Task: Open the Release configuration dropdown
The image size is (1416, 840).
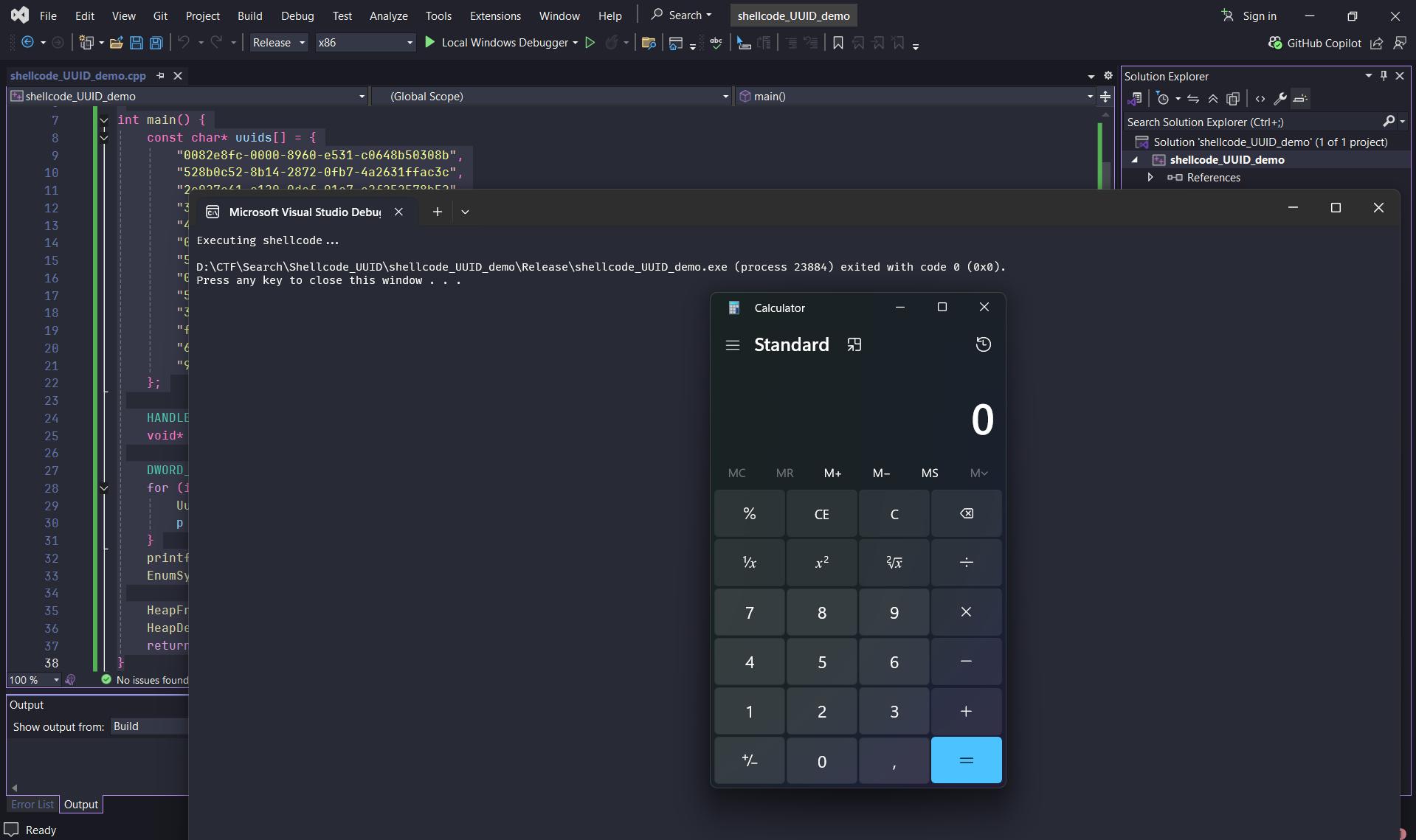Action: coord(278,43)
